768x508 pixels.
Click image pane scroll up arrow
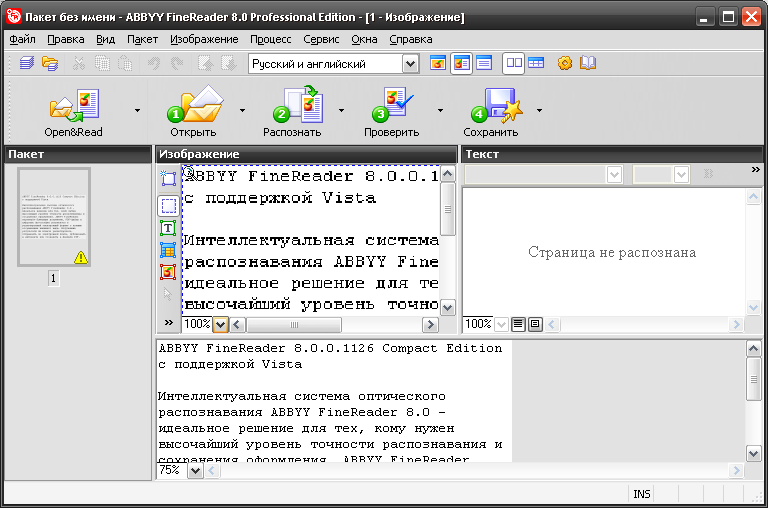(x=448, y=174)
